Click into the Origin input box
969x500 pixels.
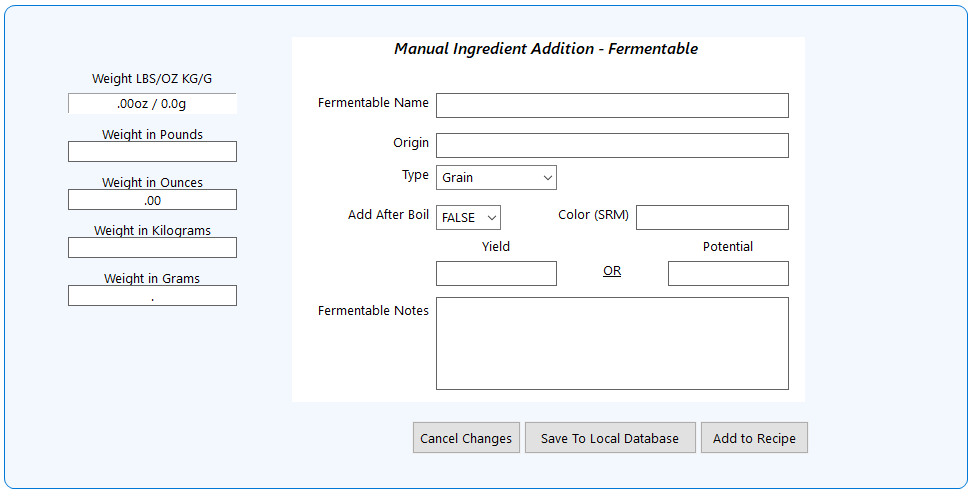point(612,146)
